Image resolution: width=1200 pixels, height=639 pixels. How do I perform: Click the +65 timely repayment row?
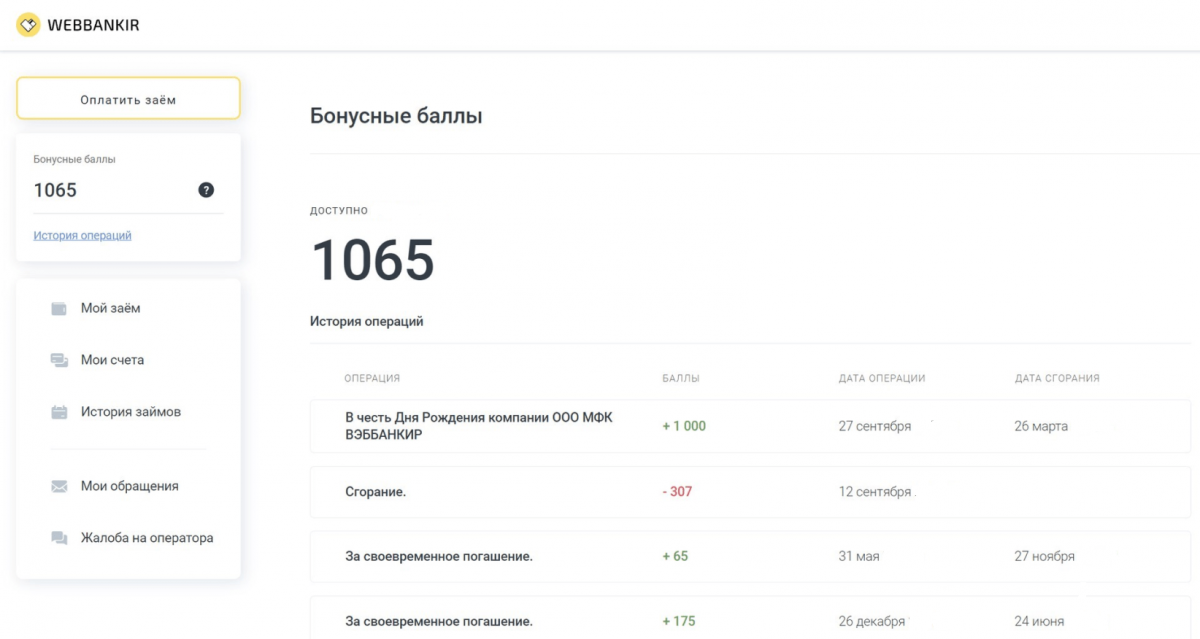tap(750, 556)
